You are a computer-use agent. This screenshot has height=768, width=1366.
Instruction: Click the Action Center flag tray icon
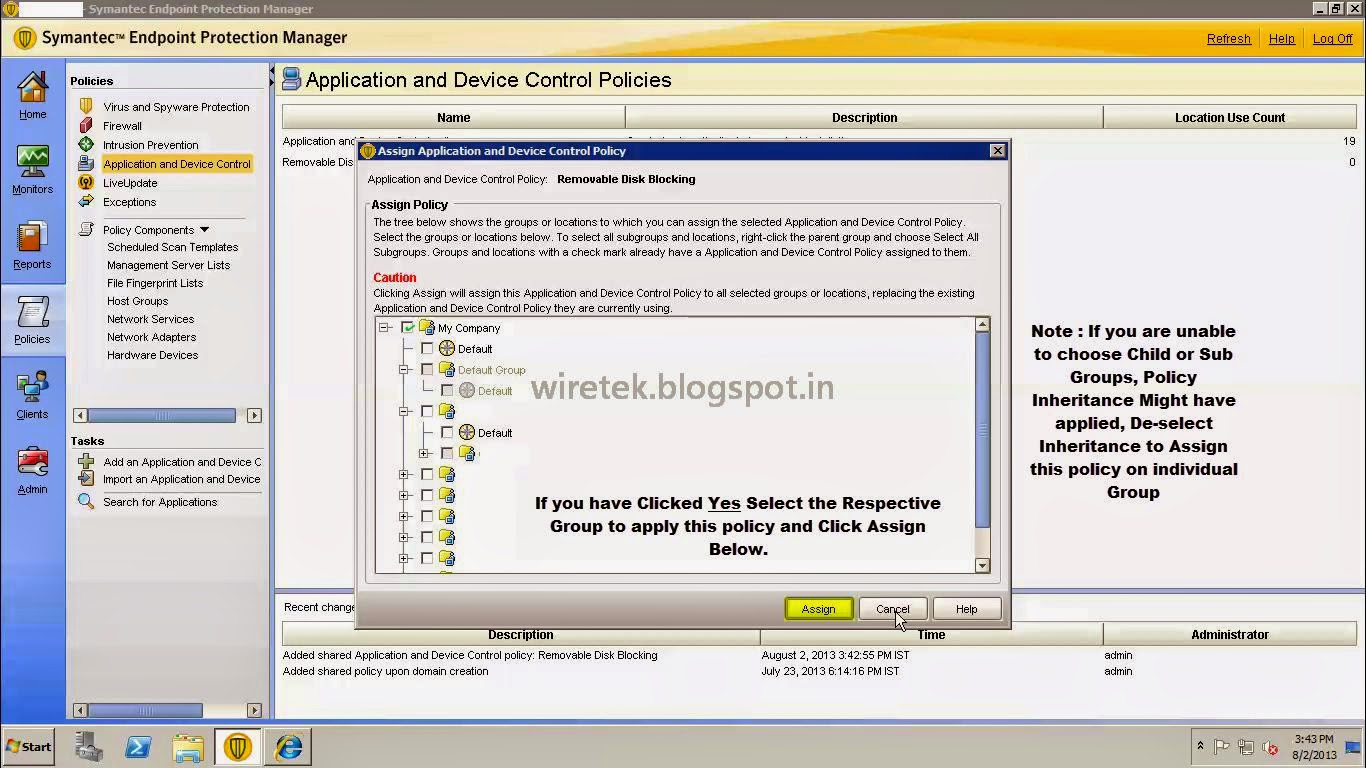point(1222,747)
